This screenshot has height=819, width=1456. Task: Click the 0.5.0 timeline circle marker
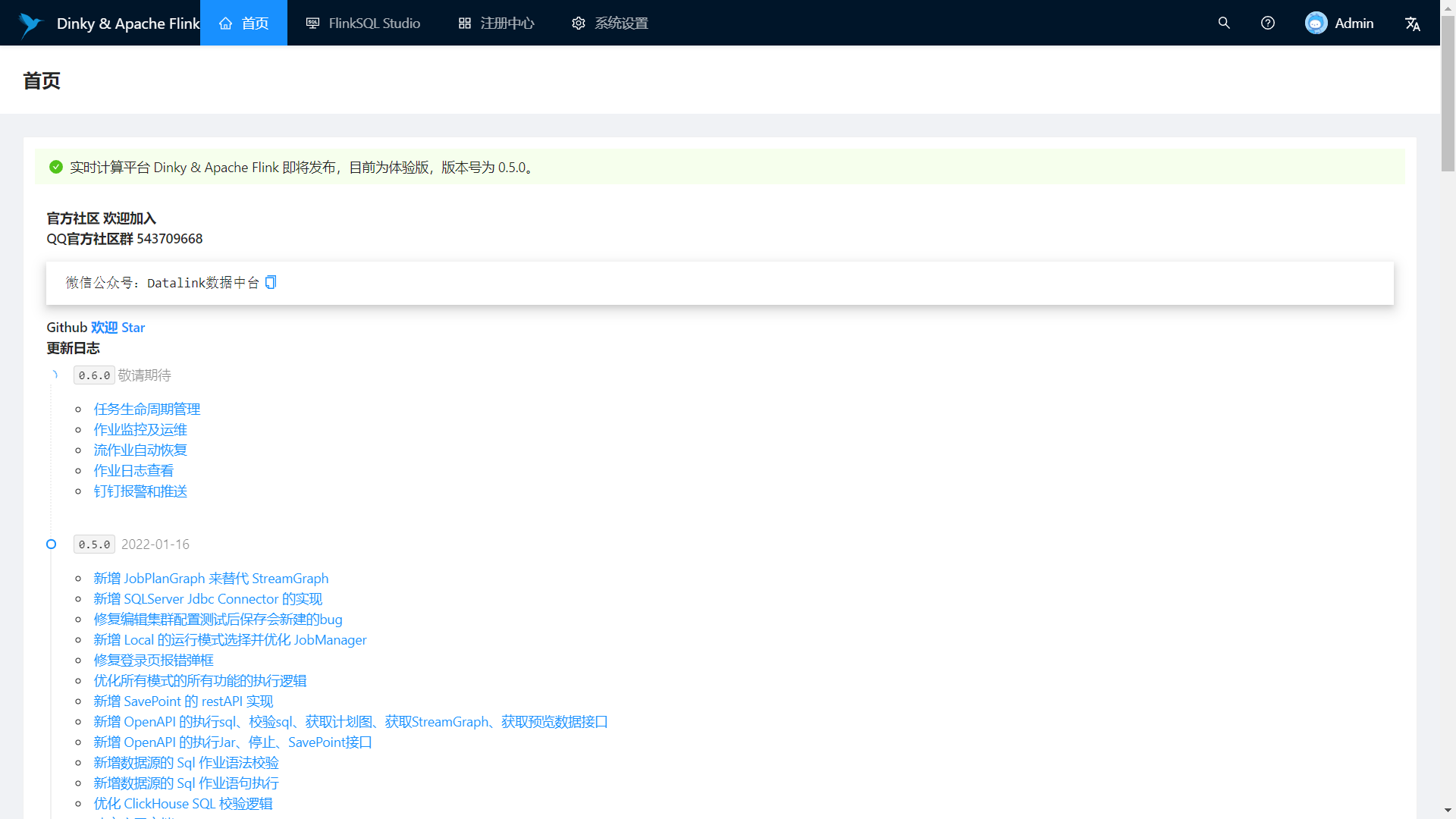coord(51,544)
